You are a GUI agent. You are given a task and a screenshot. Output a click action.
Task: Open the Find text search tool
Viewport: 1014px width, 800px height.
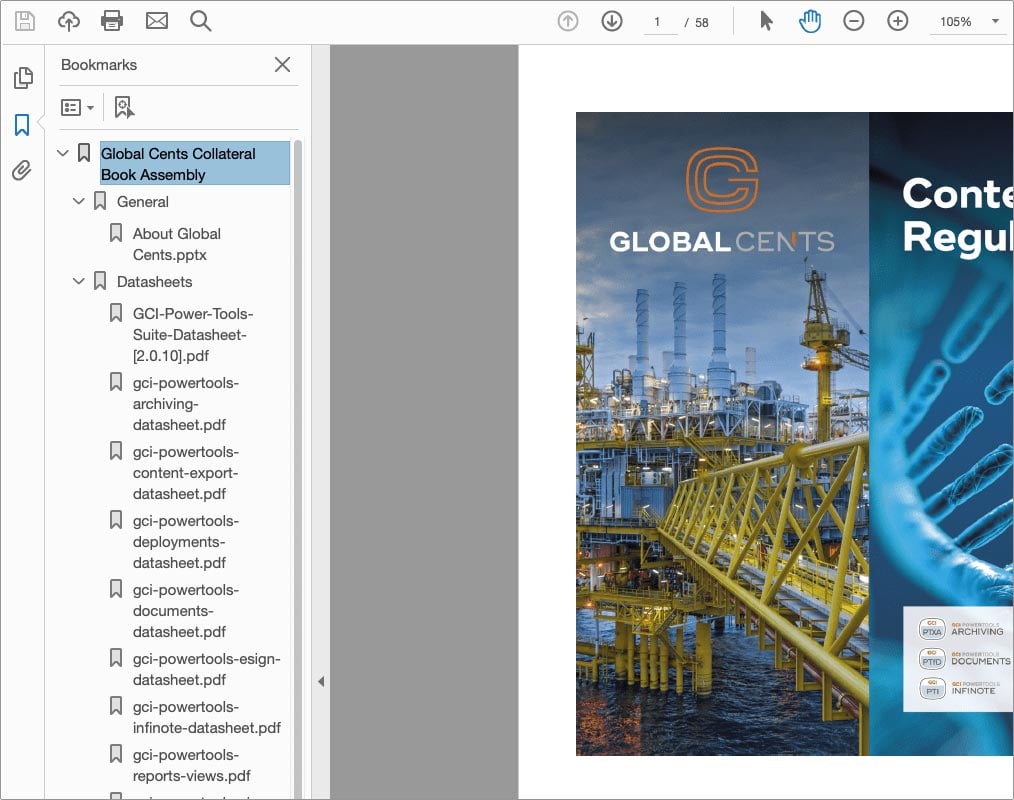pyautogui.click(x=200, y=21)
